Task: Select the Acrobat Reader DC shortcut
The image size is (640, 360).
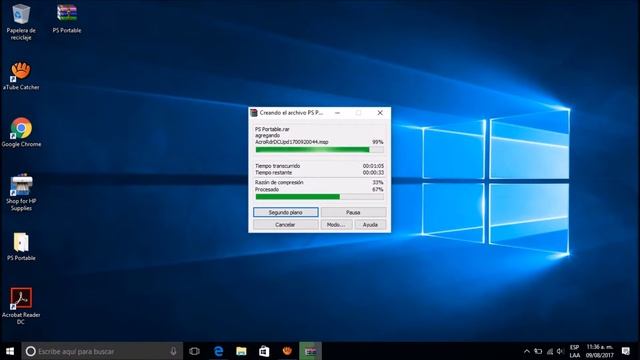Action: tap(21, 306)
